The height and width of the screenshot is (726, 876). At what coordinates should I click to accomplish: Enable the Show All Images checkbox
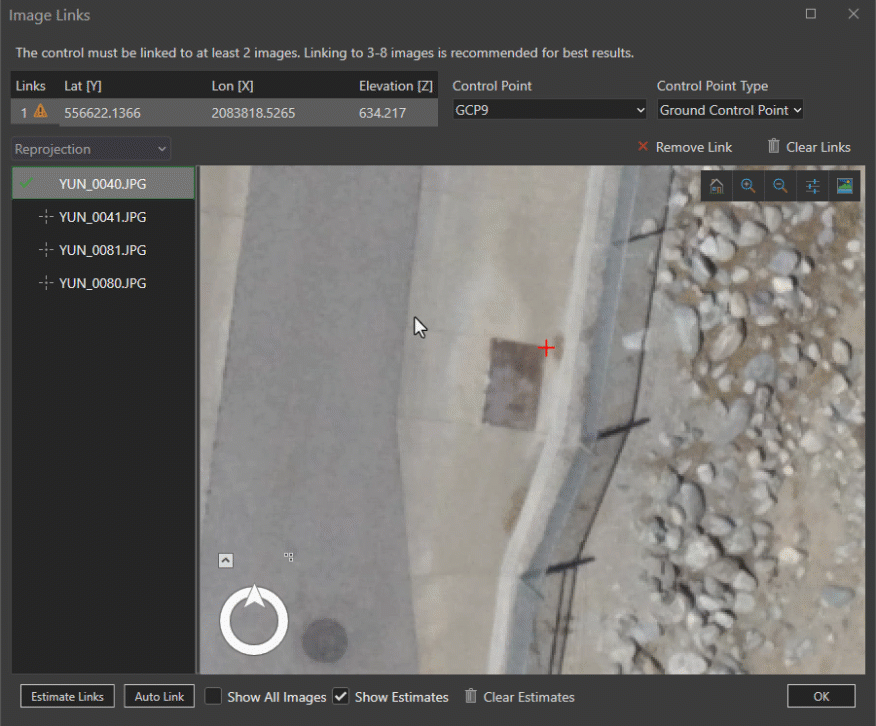click(213, 696)
